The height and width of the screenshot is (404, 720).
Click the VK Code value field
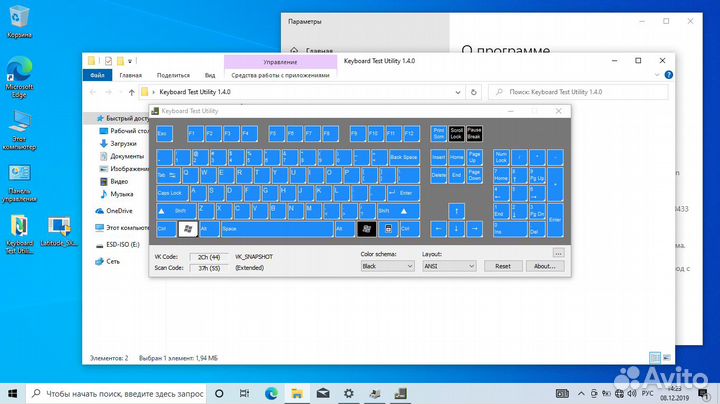click(209, 257)
